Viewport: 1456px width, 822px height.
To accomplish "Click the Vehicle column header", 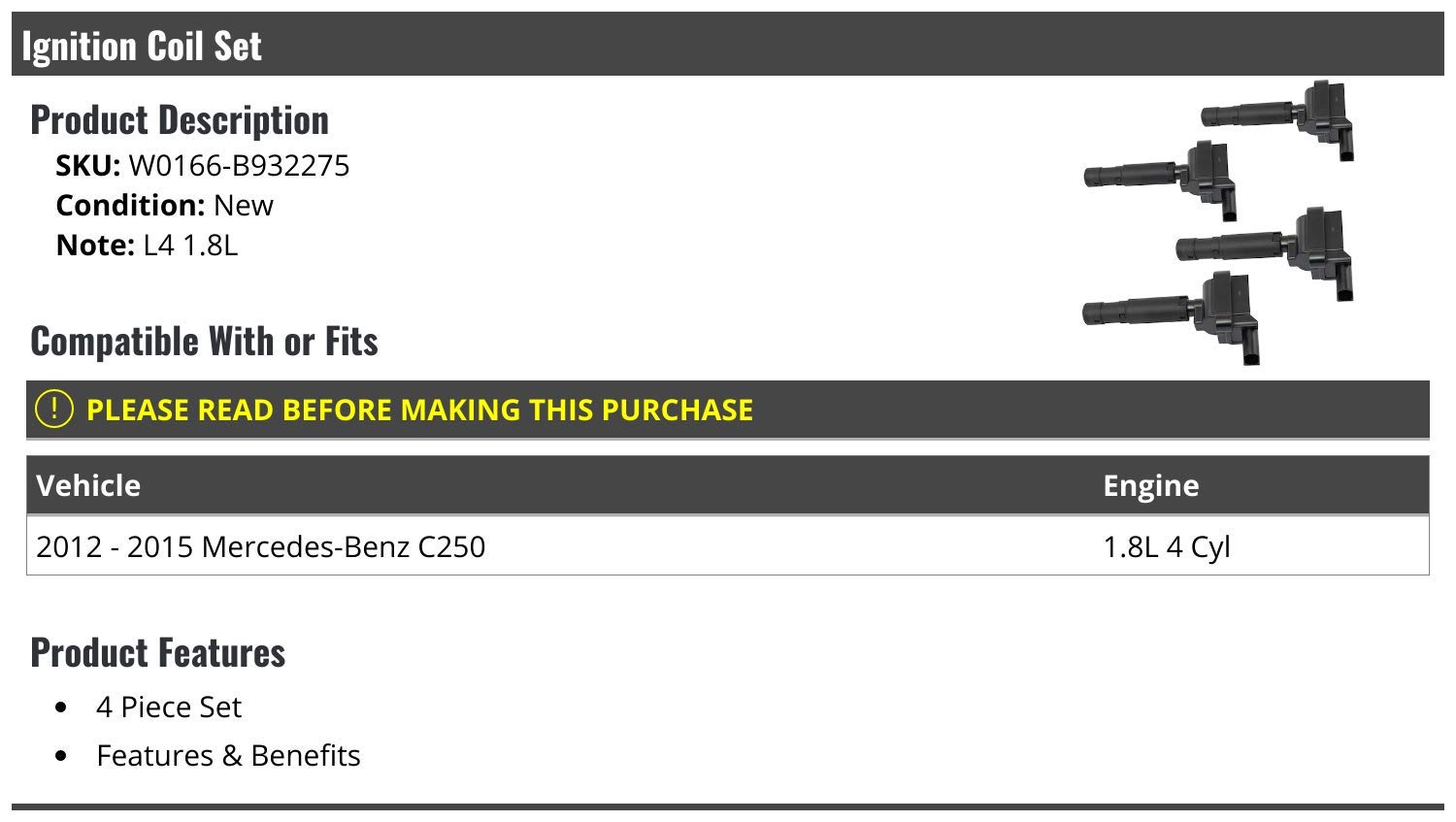I will (88, 485).
